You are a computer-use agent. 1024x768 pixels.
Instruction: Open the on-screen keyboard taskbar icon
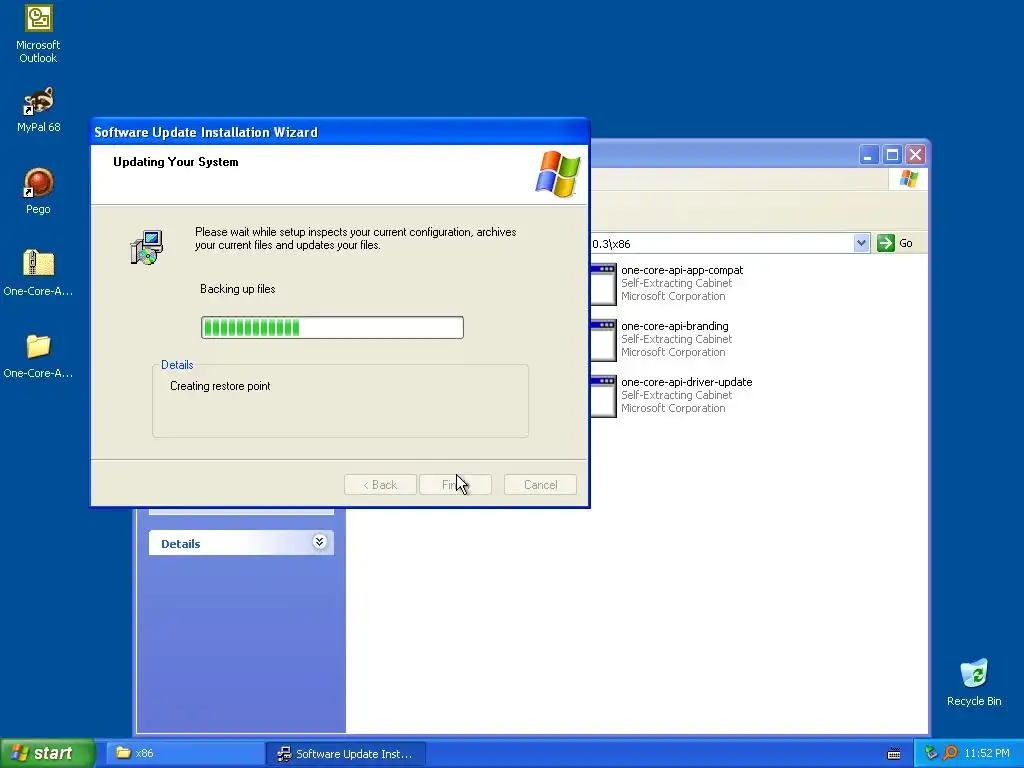click(x=894, y=754)
